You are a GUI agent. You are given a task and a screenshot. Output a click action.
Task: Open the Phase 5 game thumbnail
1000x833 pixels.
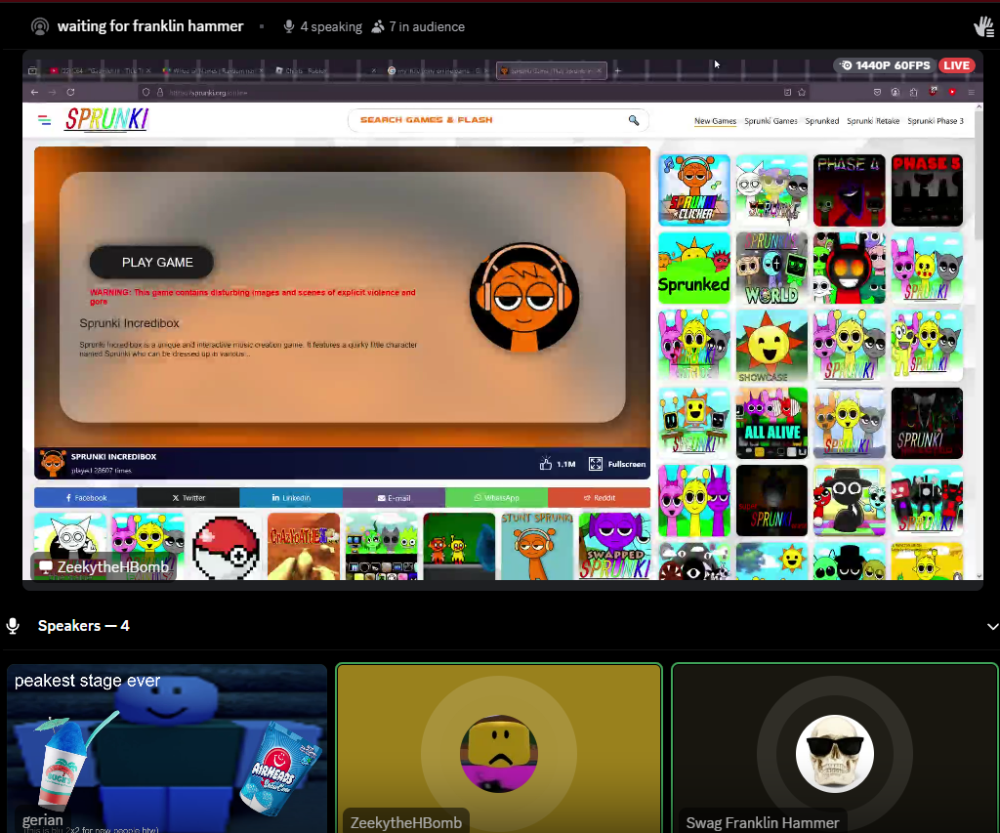[x=927, y=190]
